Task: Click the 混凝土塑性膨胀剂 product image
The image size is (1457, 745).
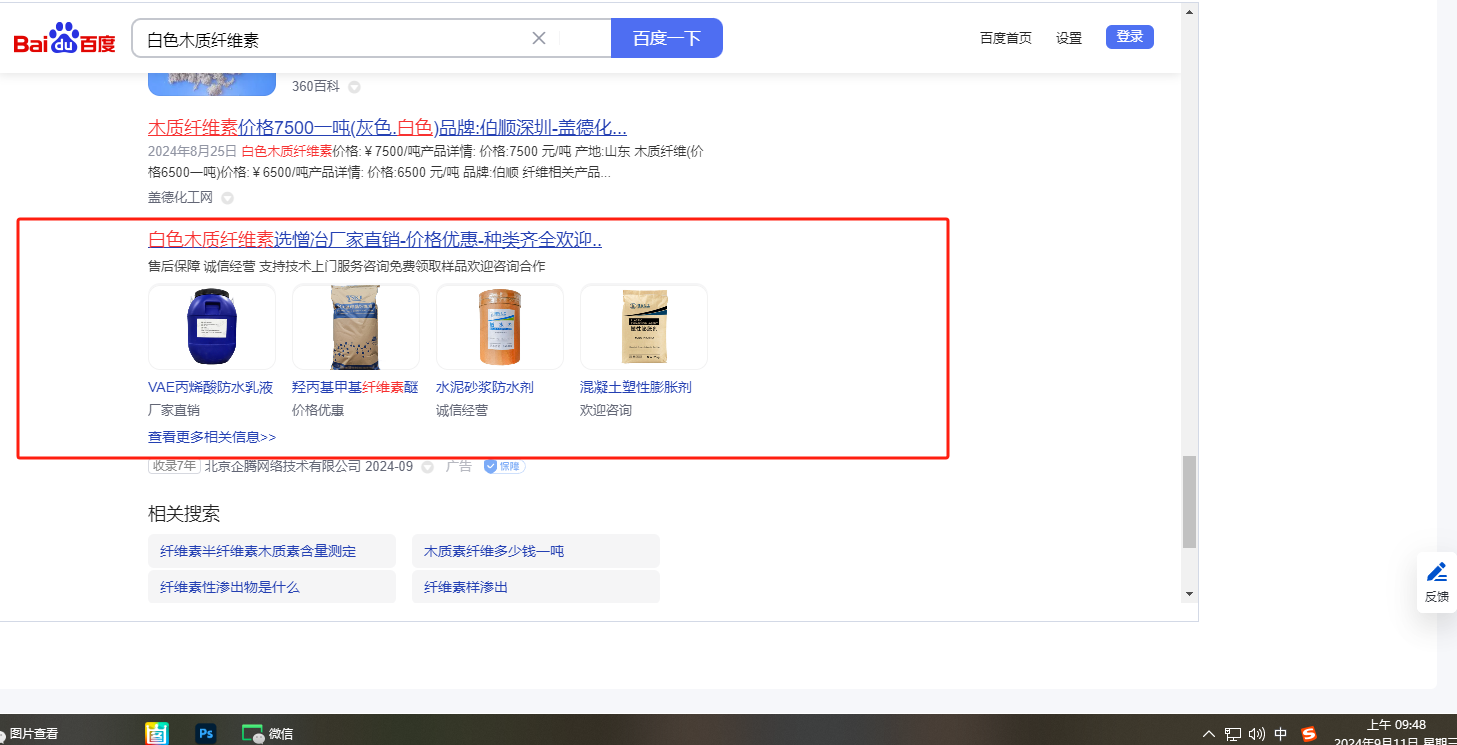Action: pos(644,327)
